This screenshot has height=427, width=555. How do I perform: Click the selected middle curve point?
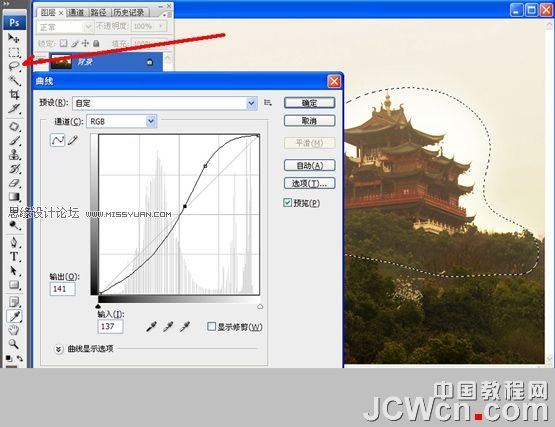[x=185, y=206]
